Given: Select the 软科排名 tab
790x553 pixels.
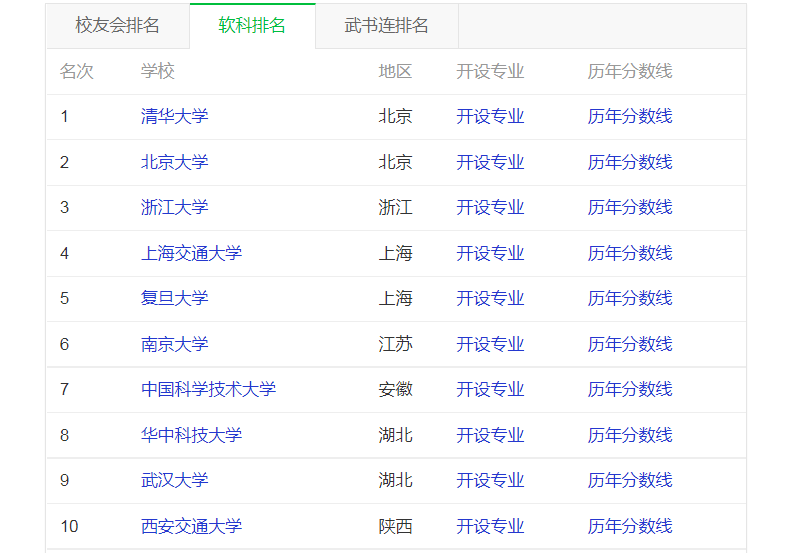Looking at the screenshot, I should [252, 26].
